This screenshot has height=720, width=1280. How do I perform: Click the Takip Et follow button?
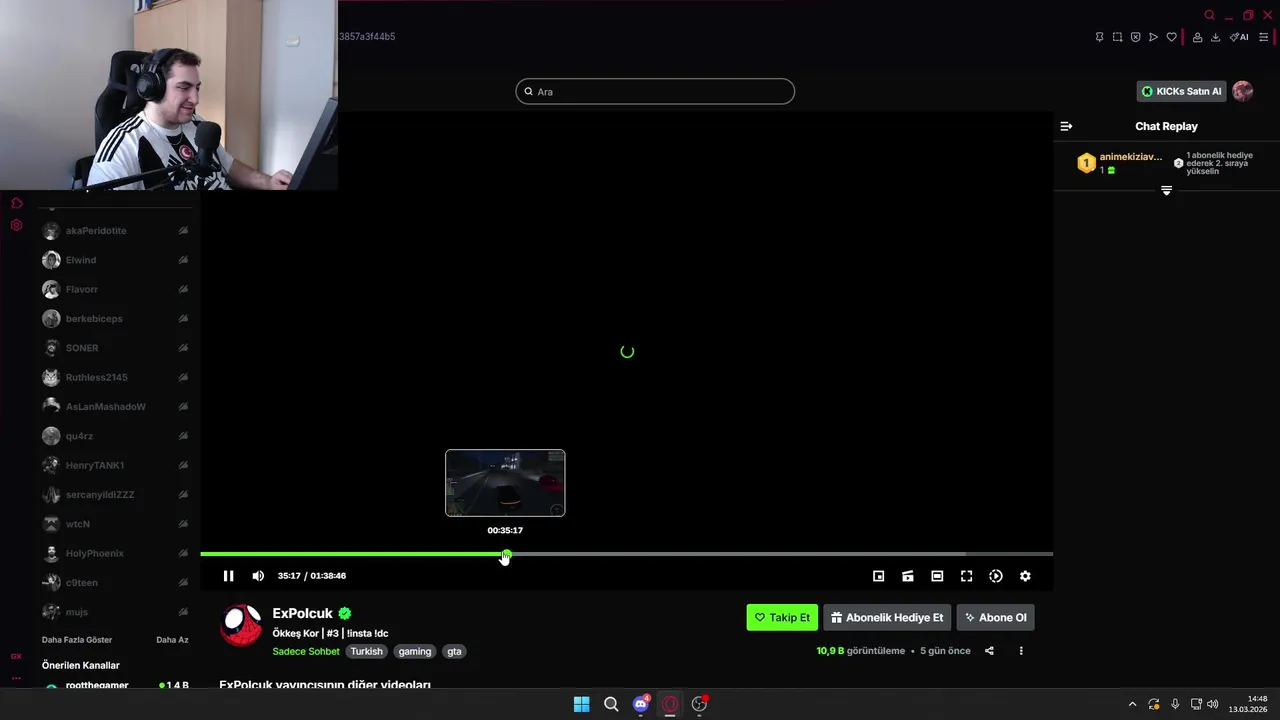(x=782, y=617)
